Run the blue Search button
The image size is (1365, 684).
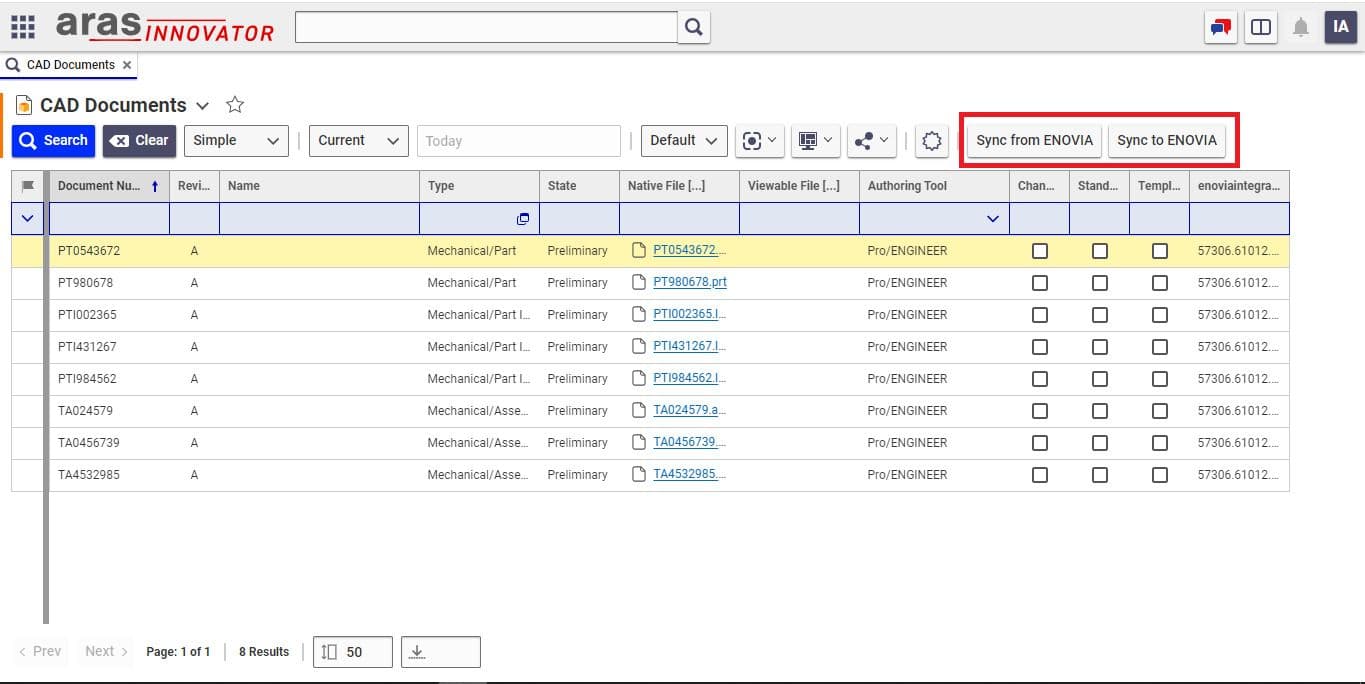(x=53, y=141)
